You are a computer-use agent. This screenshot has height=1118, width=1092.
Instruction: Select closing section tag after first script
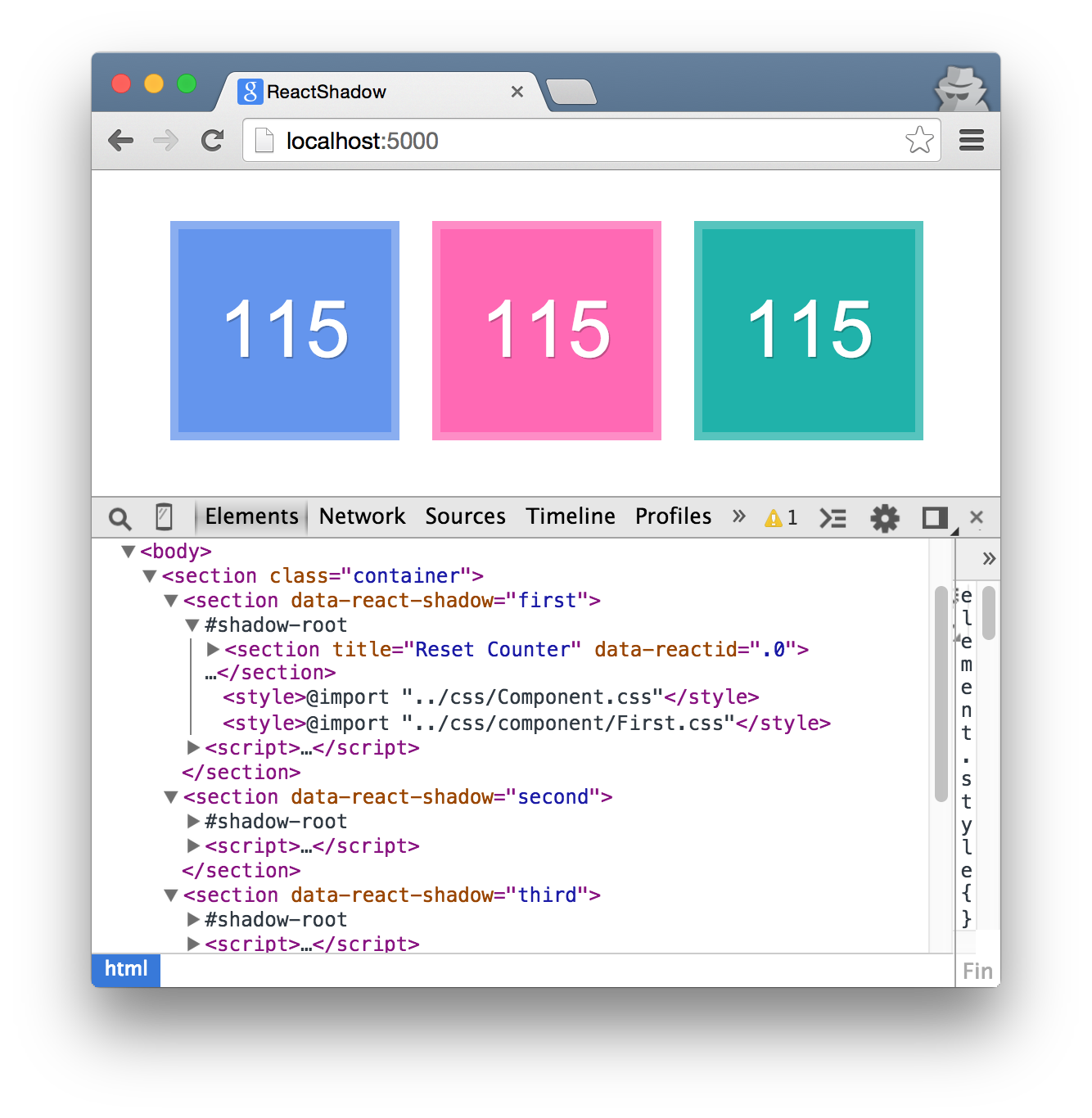tap(241, 773)
